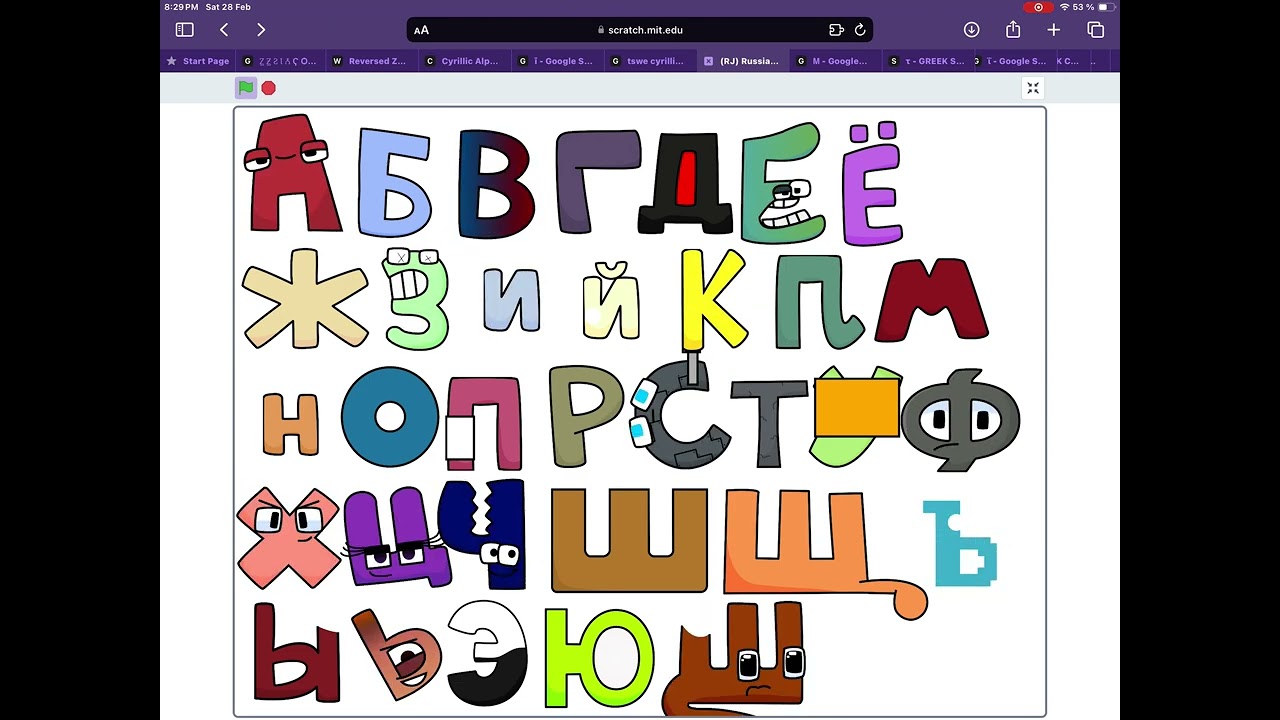This screenshot has height=720, width=1280.
Task: Exit full screen mode icon
Action: pyautogui.click(x=1033, y=88)
